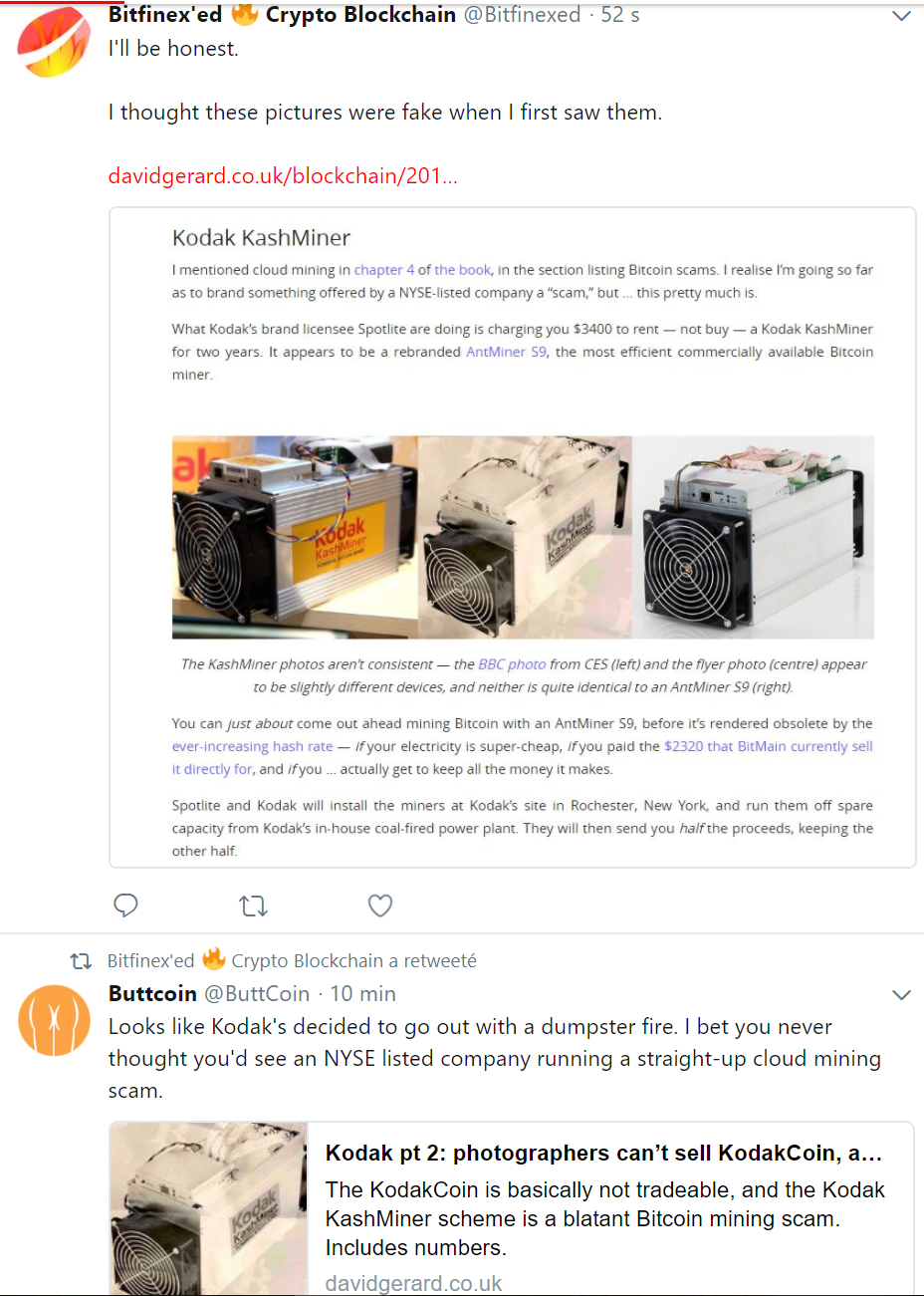The height and width of the screenshot is (1296, 924).
Task: Click 'Bitfinex'ed Crypto Blockchain a retweeté' text
Action: coord(292,960)
